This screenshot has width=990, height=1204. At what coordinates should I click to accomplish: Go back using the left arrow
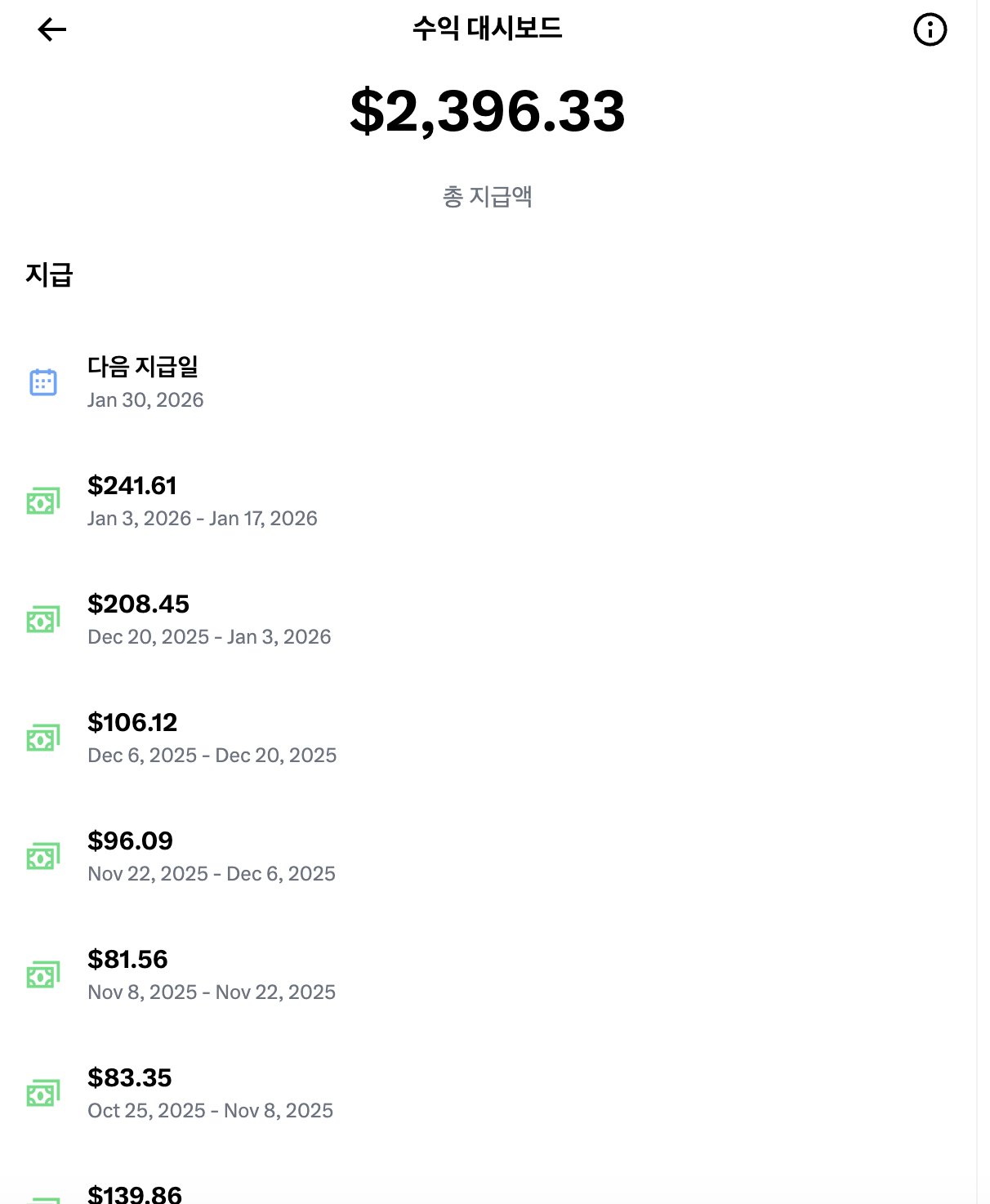51,30
